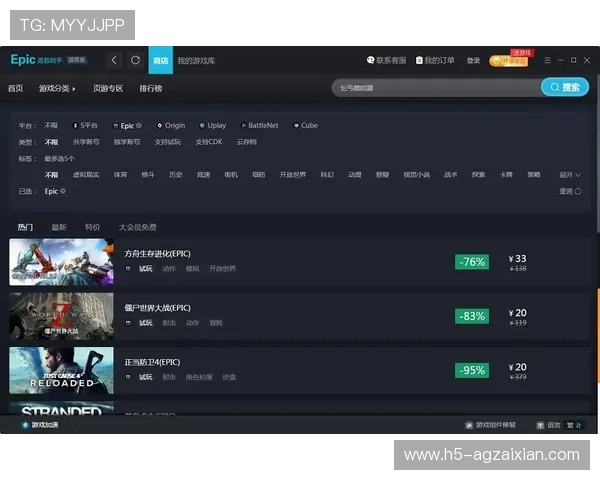Open 联系客服 customer service

click(386, 60)
